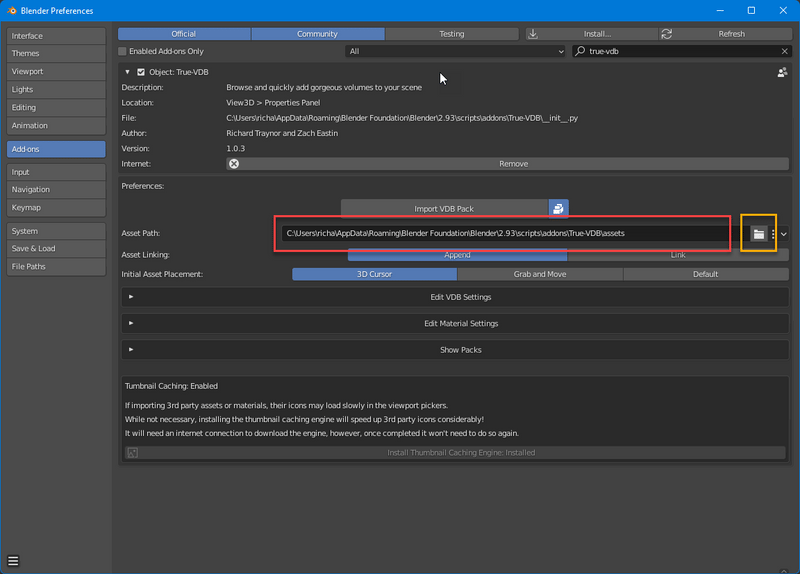The image size is (800, 574).
Task: Click the Blender logo in the title bar
Action: pos(10,10)
